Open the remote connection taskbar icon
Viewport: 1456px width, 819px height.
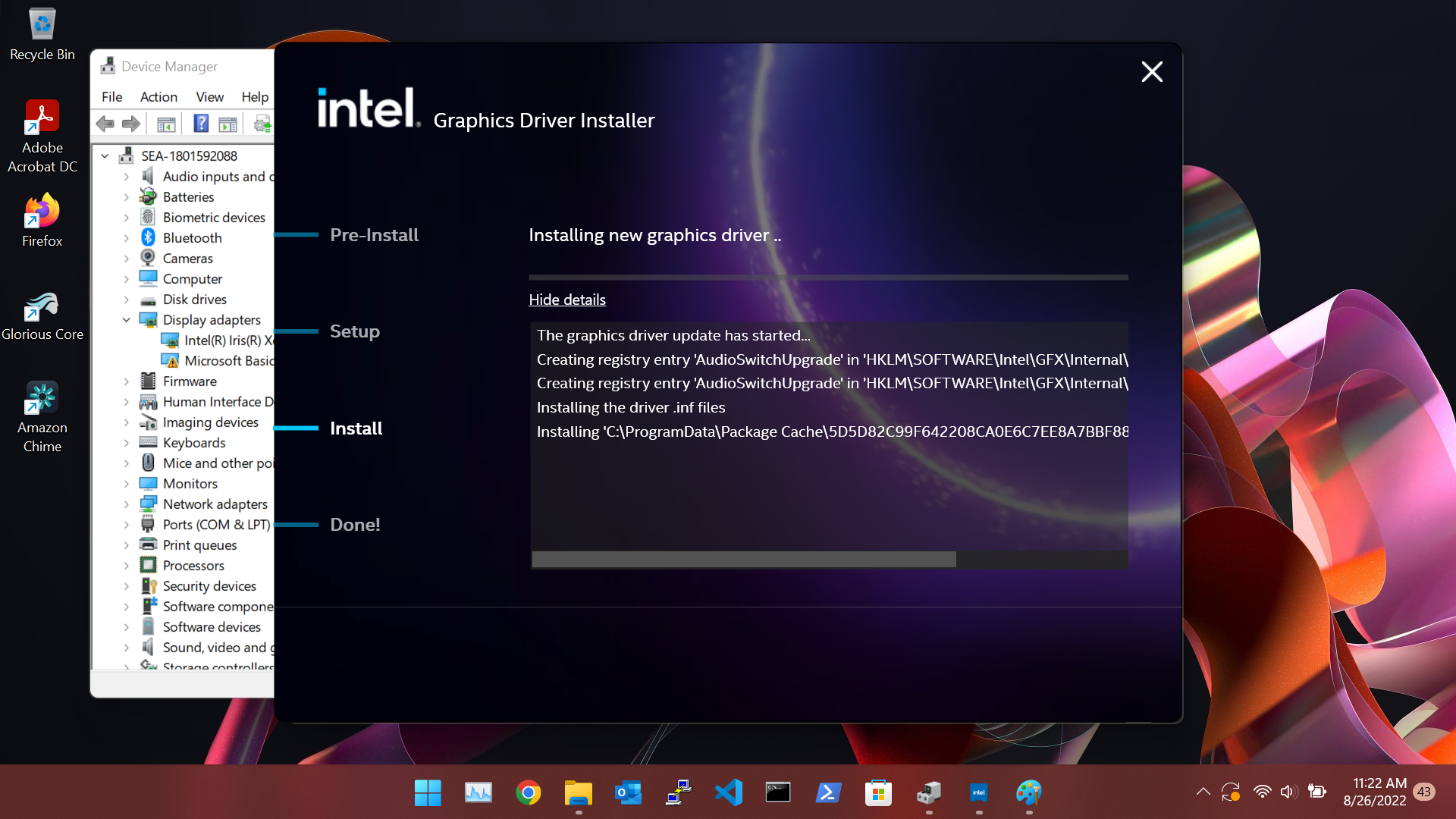678,793
